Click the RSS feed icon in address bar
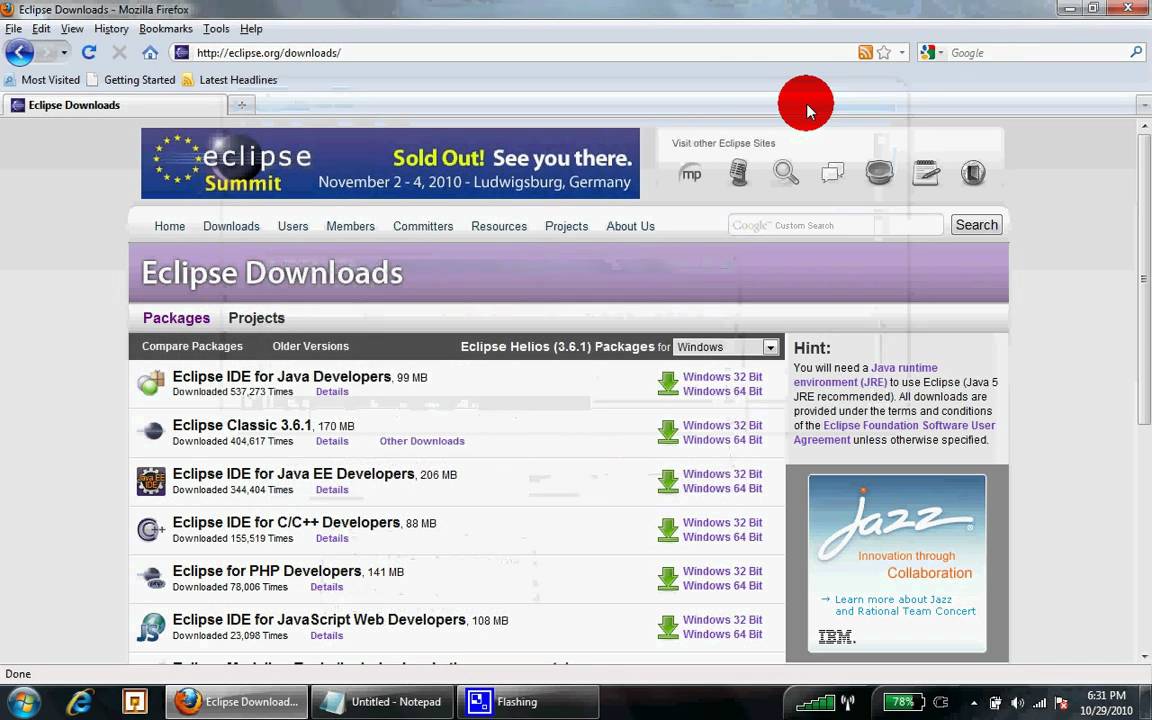Screen dimensions: 1152x720 [x=865, y=52]
